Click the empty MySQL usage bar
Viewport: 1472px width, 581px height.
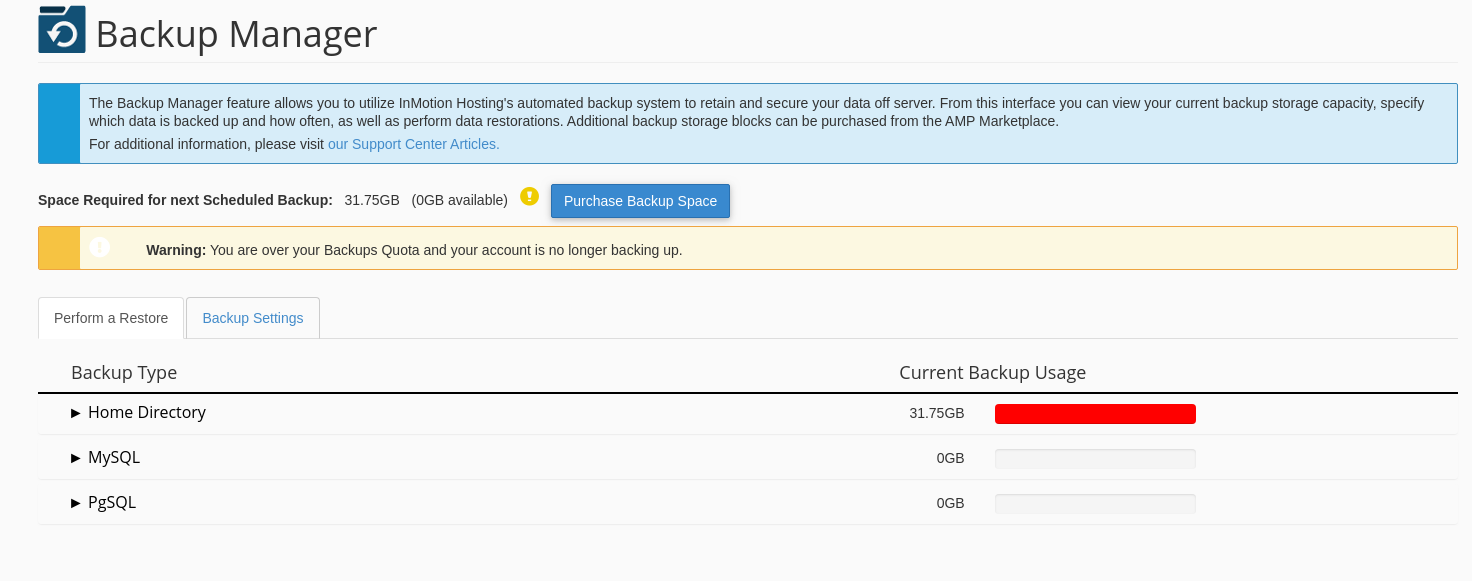[1095, 459]
